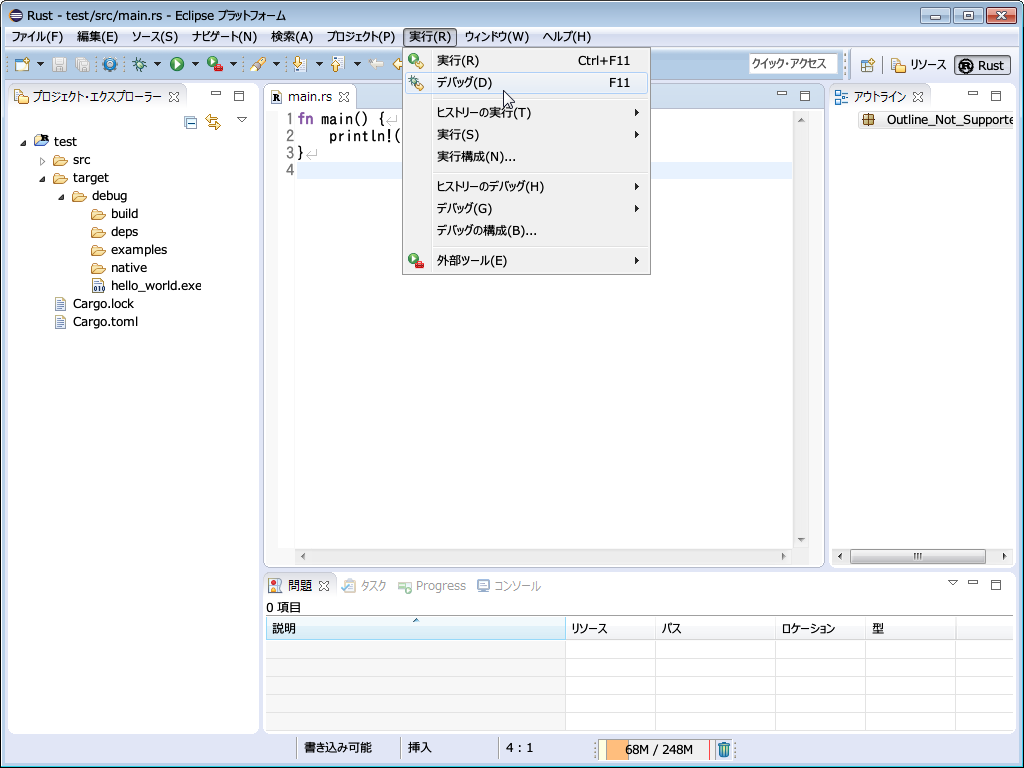Open Debug toolbar dropdown arrow
This screenshot has height=768, width=1024.
[157, 64]
